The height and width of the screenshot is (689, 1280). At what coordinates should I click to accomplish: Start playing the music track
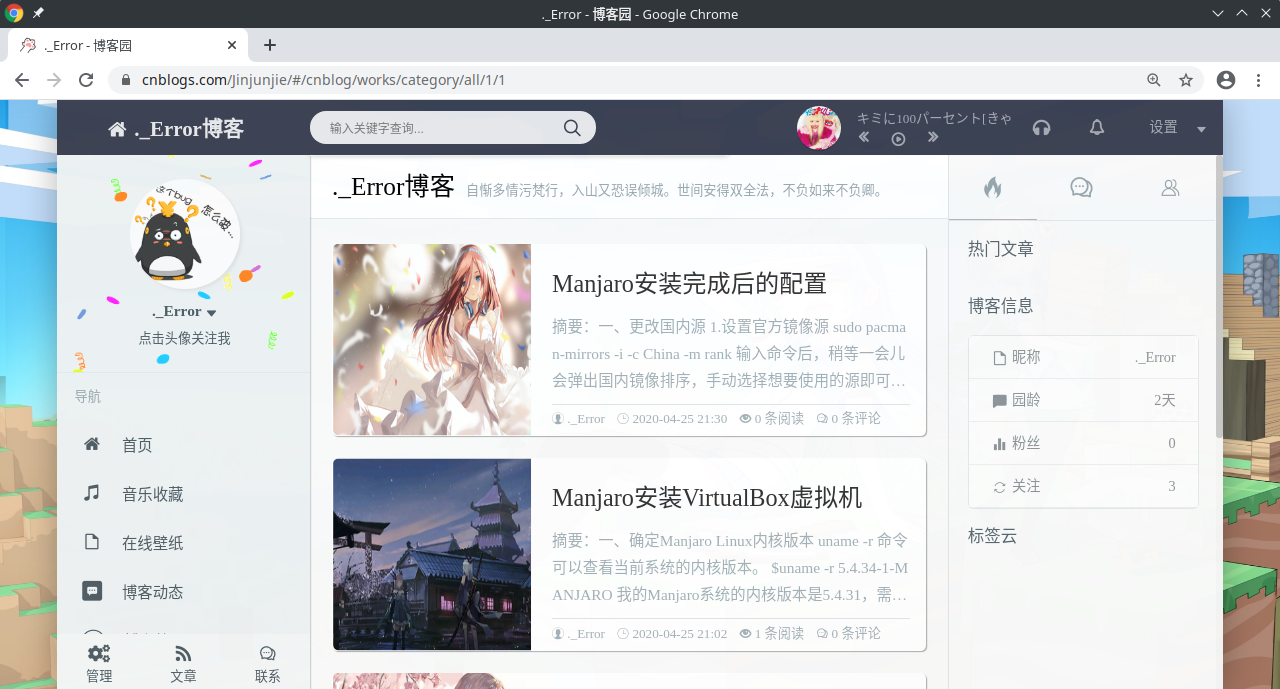pos(898,139)
